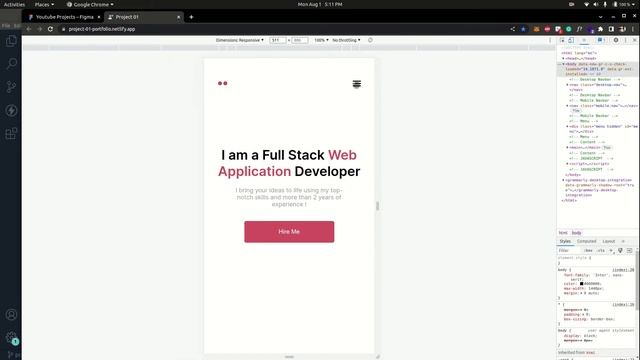Viewport: 640px width, 360px height.
Task: Click the styles Filter input
Action: (569, 251)
